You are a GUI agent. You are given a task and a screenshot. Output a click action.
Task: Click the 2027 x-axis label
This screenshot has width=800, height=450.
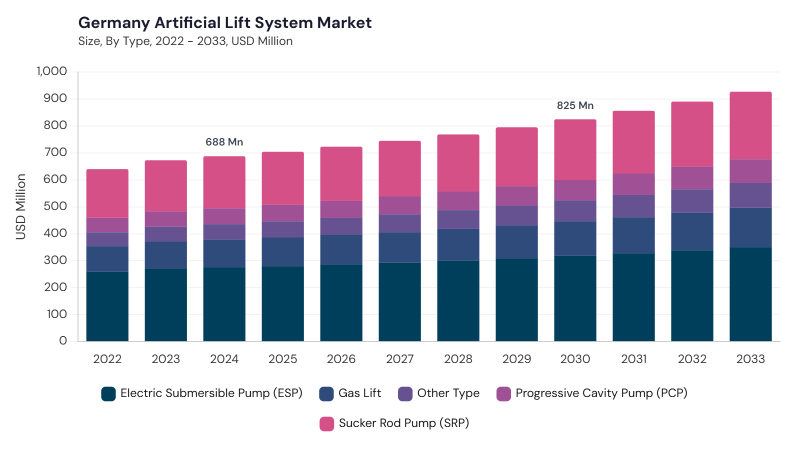tap(399, 359)
